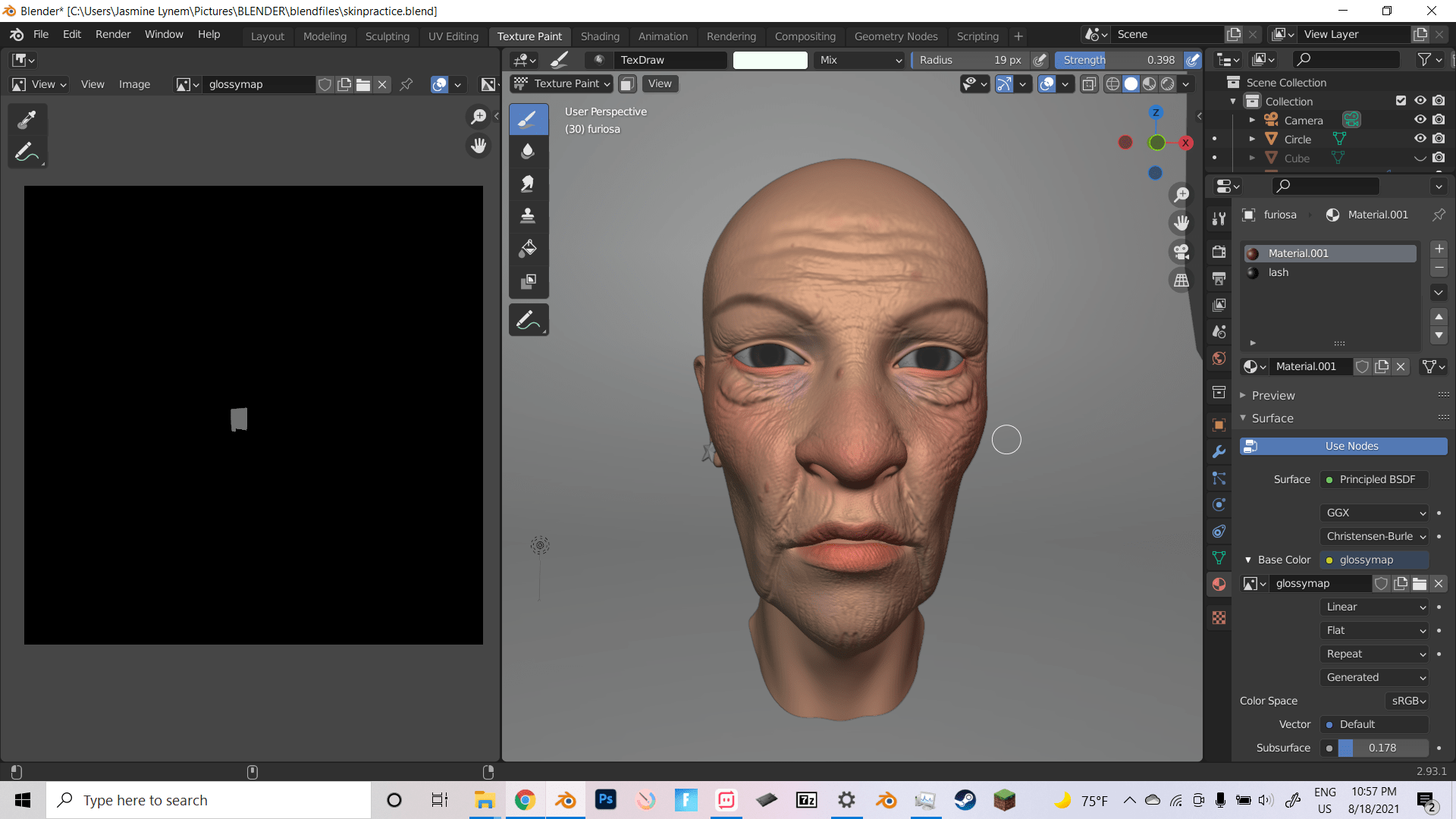Disable Cube render visibility camera icon
The image size is (1456, 819).
(x=1439, y=158)
